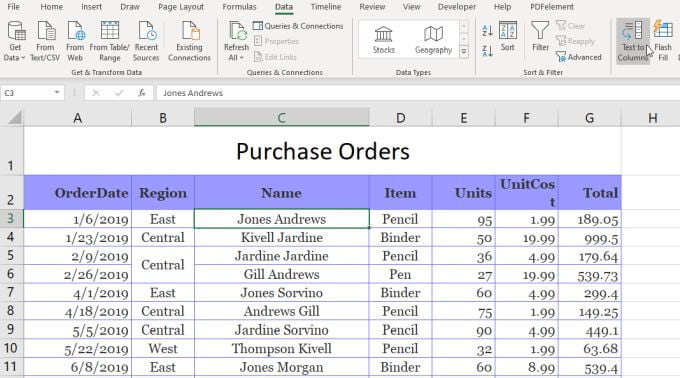Select column G header
Viewport: 680px width, 378px height.
[x=589, y=117]
